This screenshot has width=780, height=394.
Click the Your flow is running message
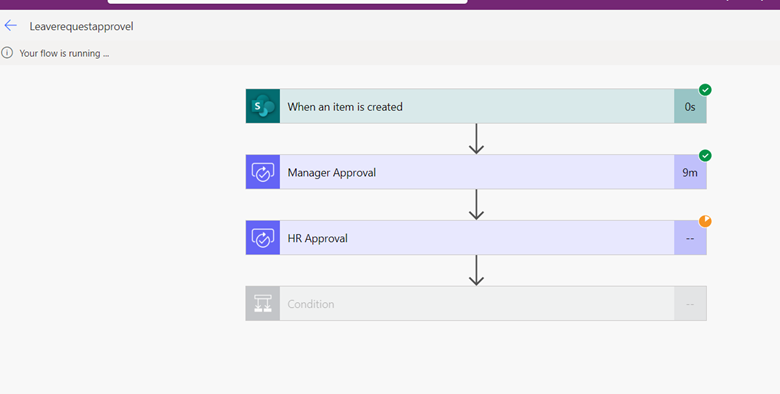click(64, 53)
